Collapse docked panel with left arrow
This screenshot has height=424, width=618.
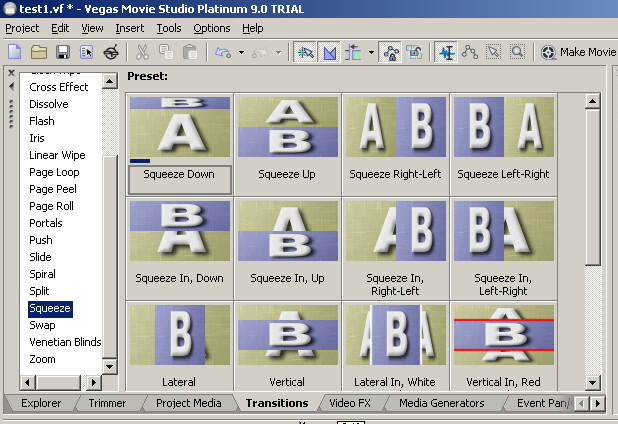(11, 86)
